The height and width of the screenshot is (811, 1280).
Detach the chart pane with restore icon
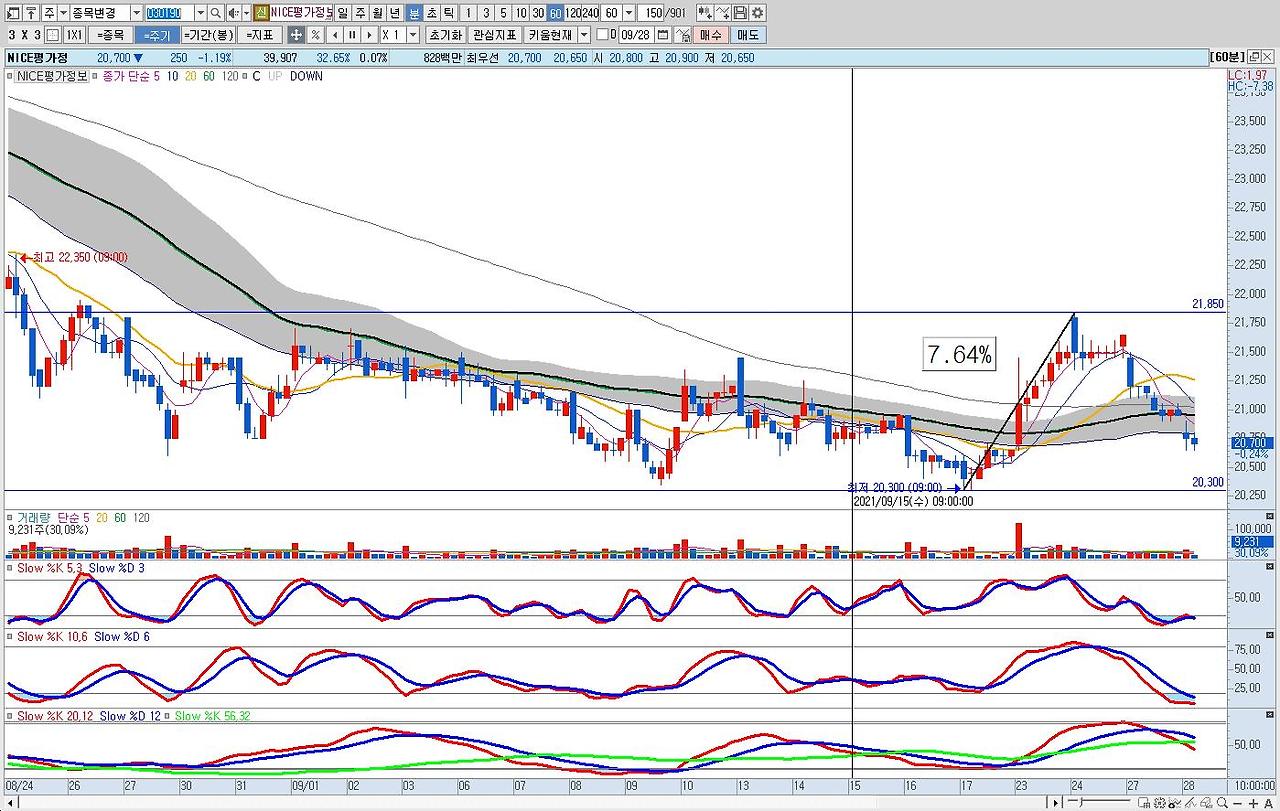tap(1253, 57)
